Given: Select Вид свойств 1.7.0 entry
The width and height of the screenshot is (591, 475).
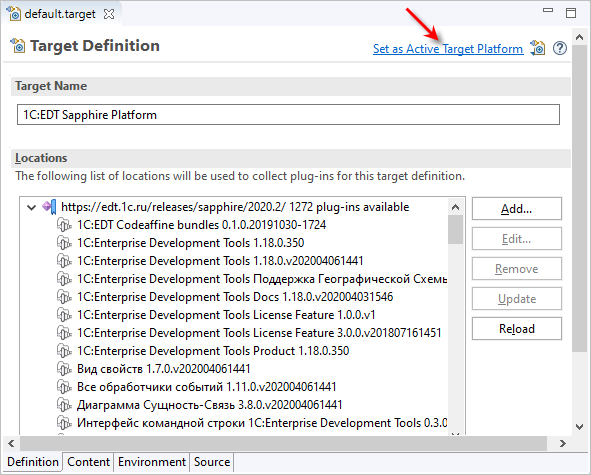Looking at the screenshot, I should tap(164, 369).
